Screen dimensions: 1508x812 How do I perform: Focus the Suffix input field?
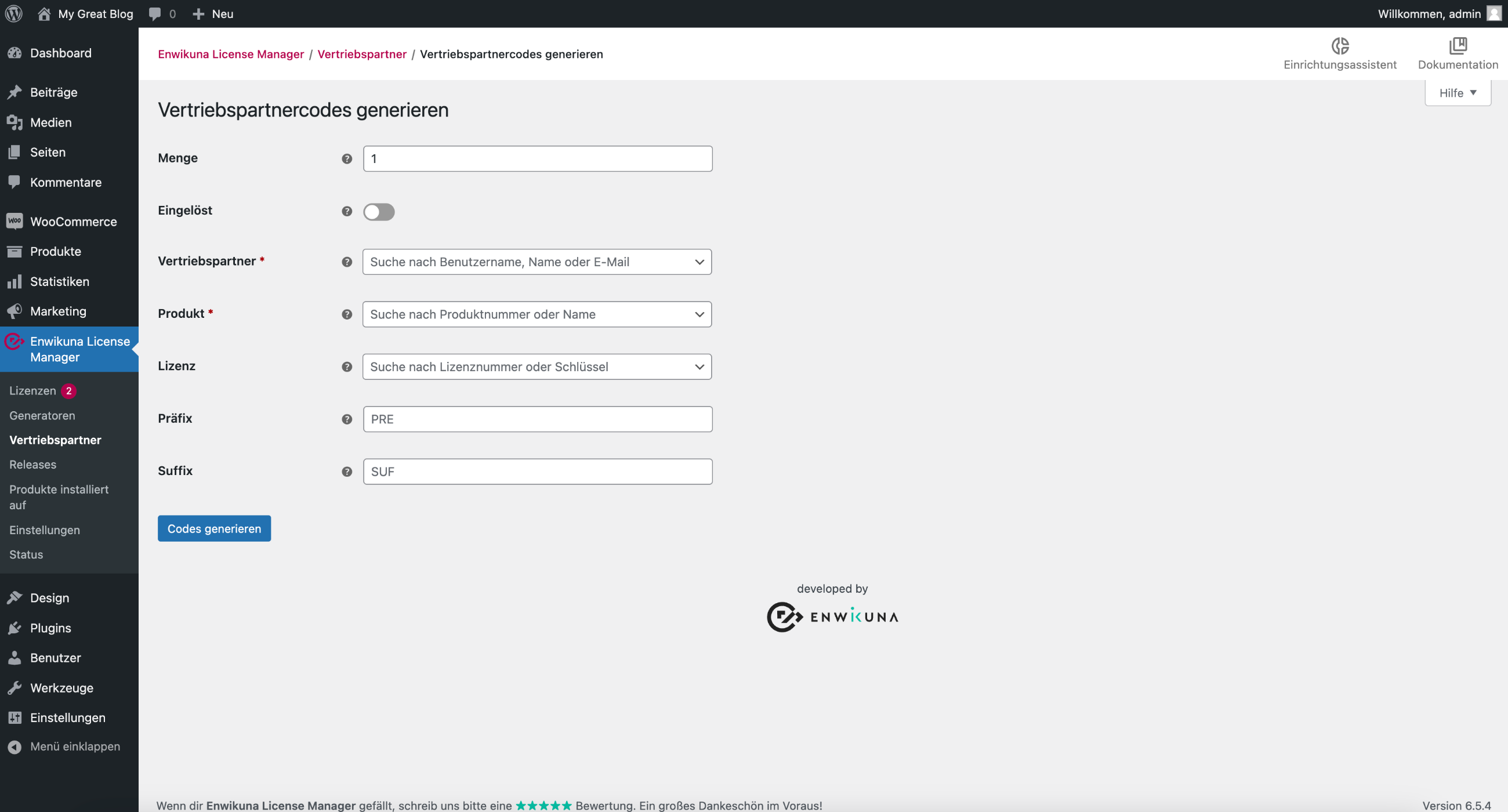point(538,472)
